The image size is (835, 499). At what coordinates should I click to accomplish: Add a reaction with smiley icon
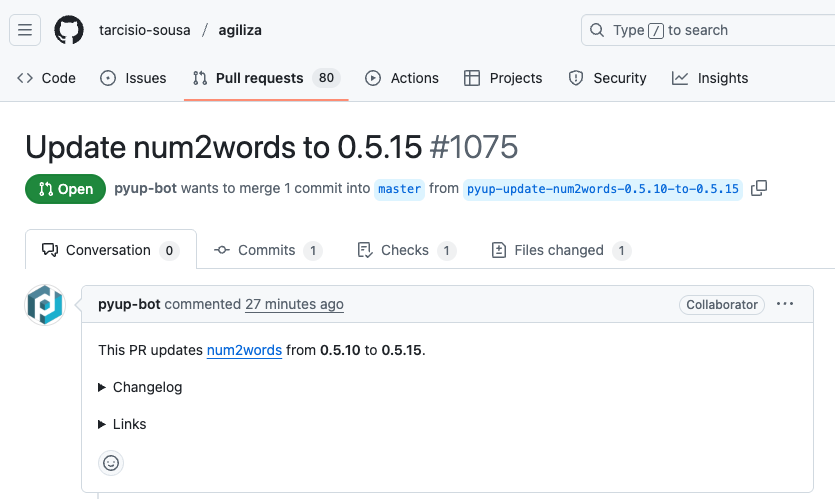coord(111,463)
